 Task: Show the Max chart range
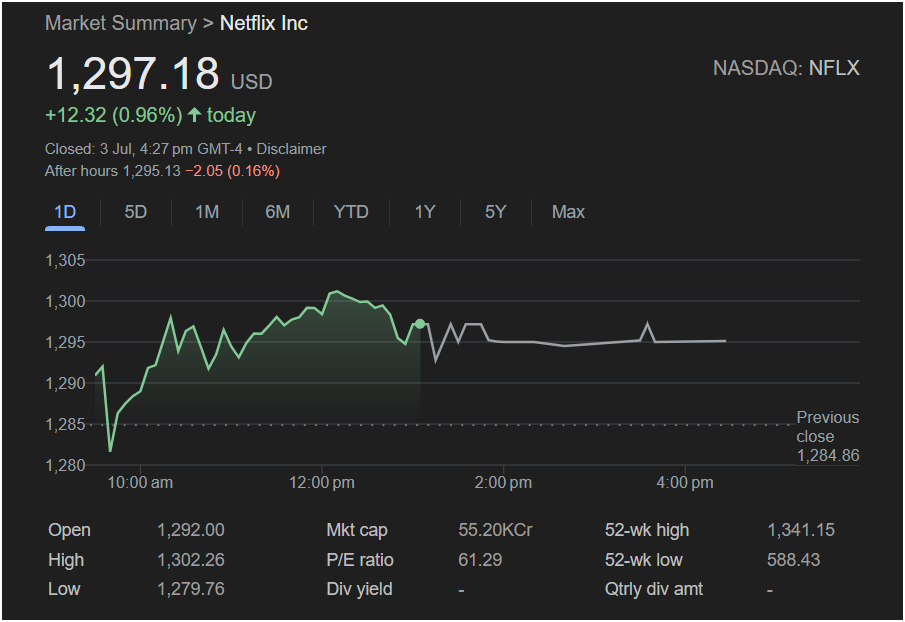click(x=568, y=212)
